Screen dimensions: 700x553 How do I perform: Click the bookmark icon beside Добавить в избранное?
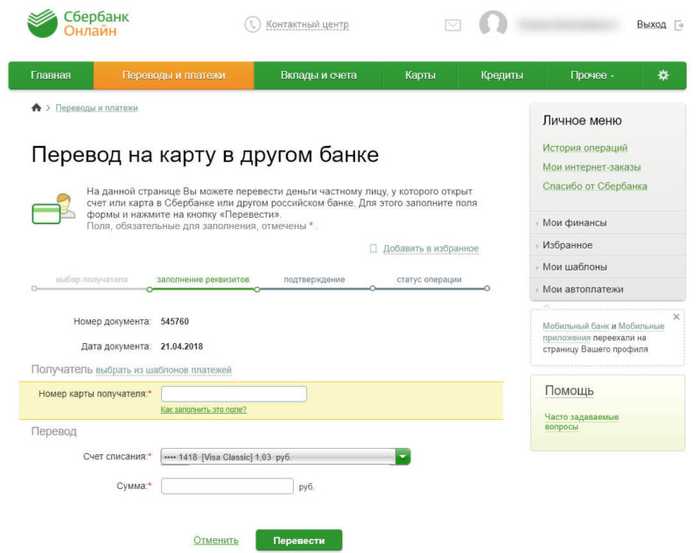[x=373, y=249]
